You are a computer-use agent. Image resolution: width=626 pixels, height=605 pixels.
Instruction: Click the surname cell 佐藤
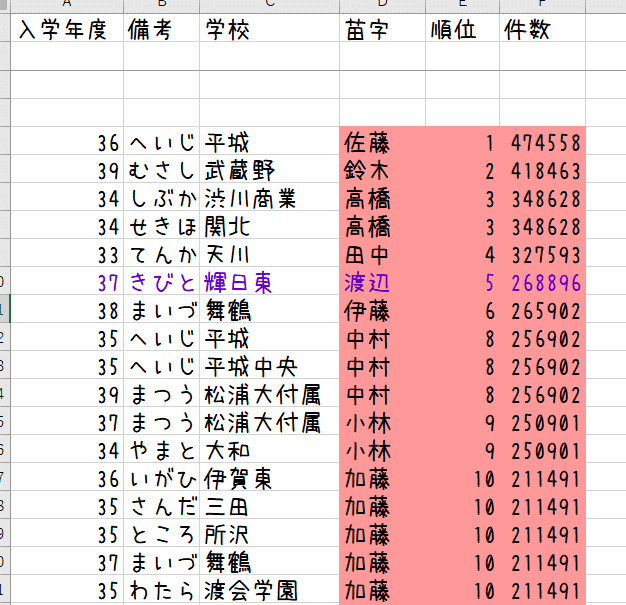coord(382,141)
